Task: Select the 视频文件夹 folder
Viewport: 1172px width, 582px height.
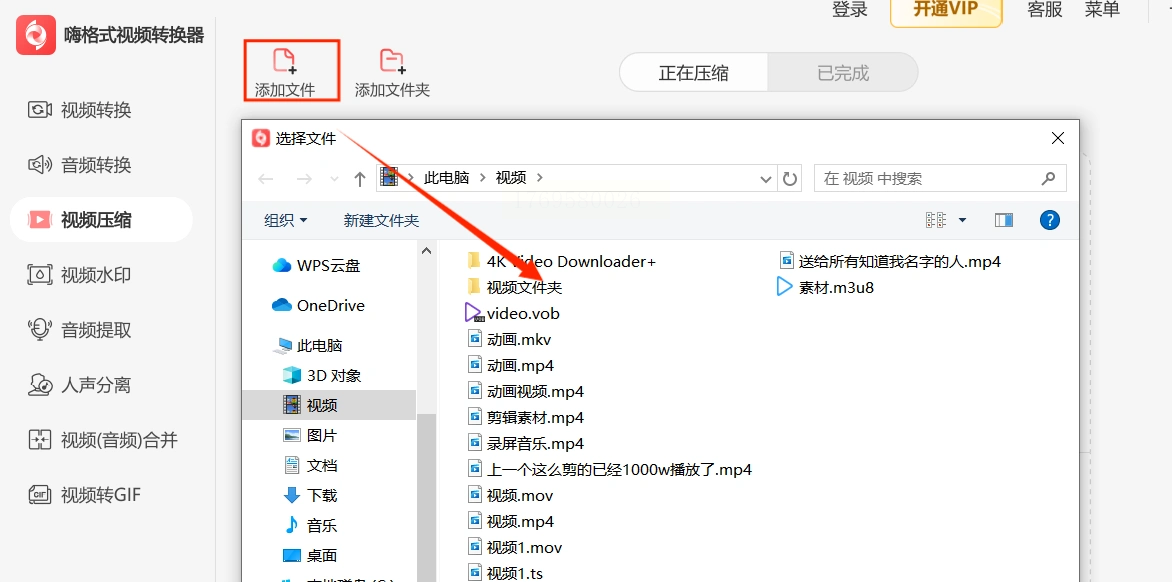Action: pyautogui.click(x=513, y=287)
